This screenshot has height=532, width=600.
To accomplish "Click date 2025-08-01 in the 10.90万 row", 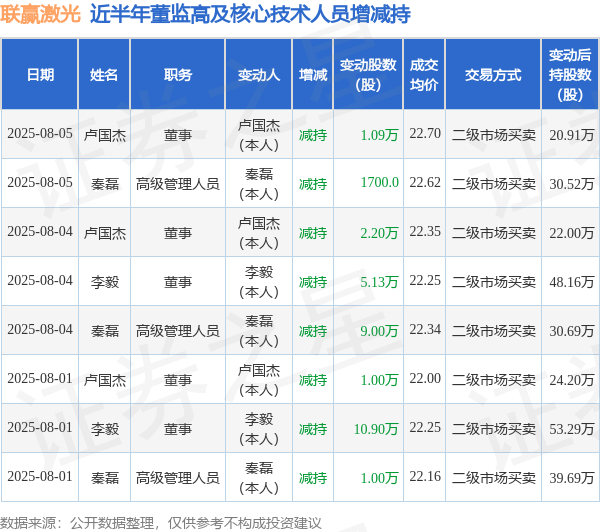I will point(40,428).
